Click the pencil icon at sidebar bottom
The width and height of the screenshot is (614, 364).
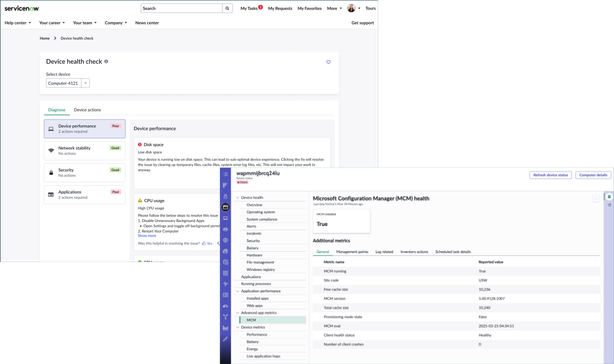(x=226, y=339)
